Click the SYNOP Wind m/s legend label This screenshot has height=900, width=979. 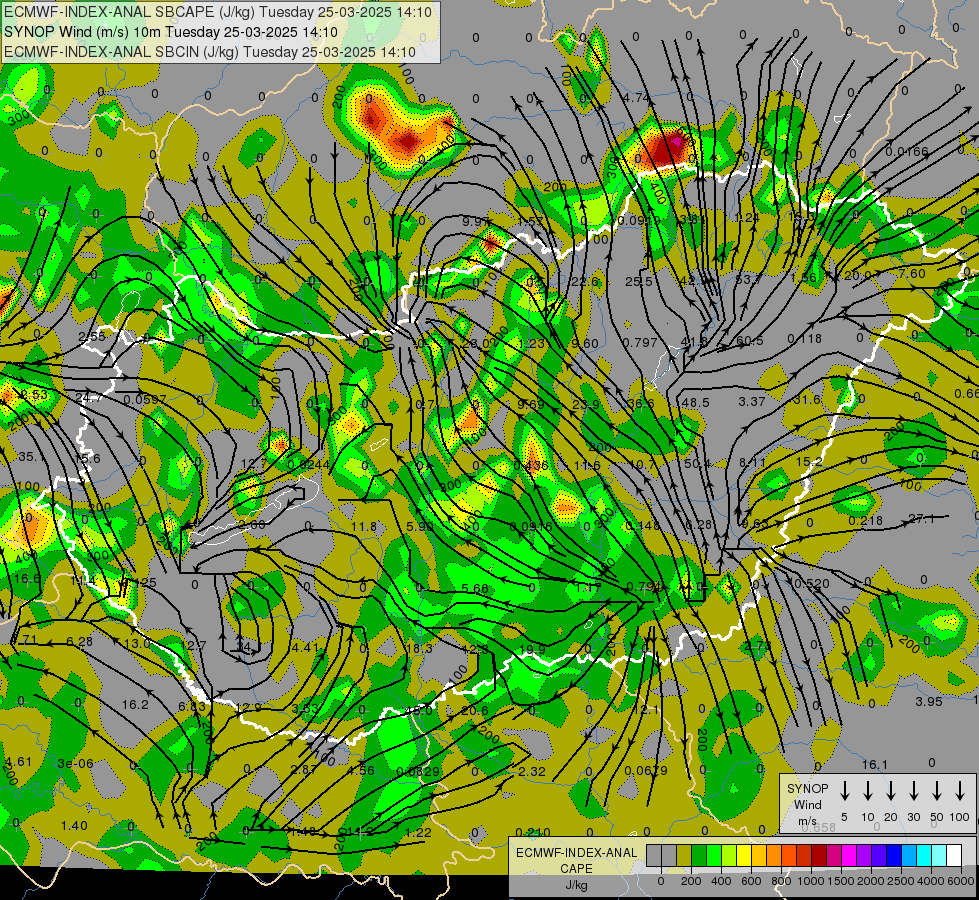(x=807, y=804)
